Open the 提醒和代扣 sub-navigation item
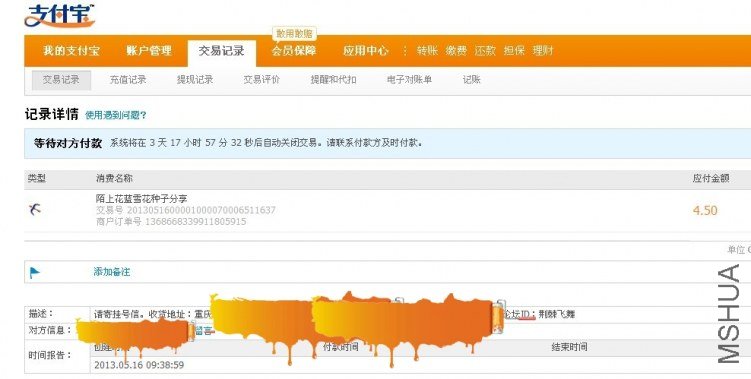This screenshot has height=379, width=751. [333, 80]
